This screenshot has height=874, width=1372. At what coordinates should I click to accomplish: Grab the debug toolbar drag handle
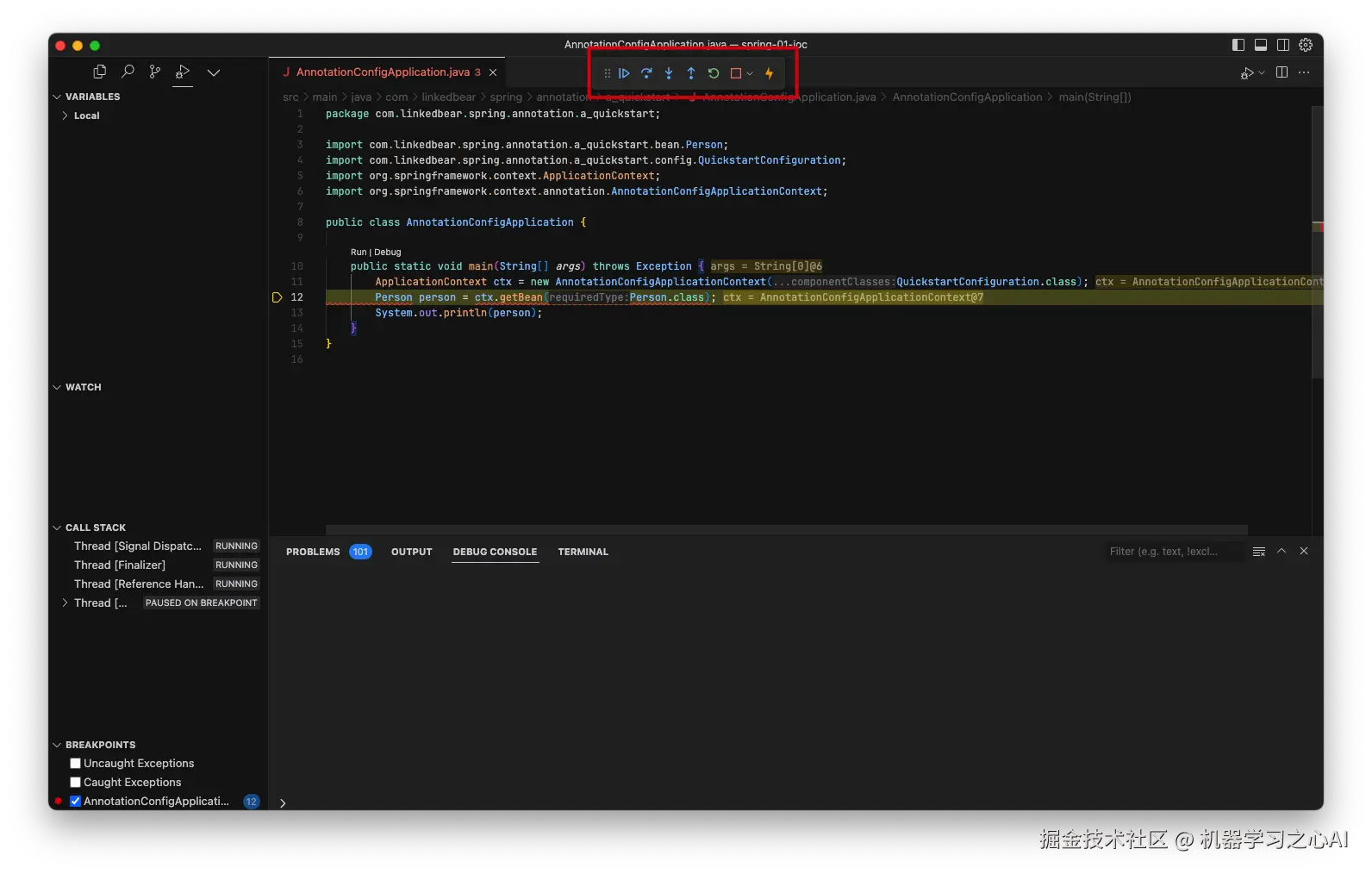607,73
